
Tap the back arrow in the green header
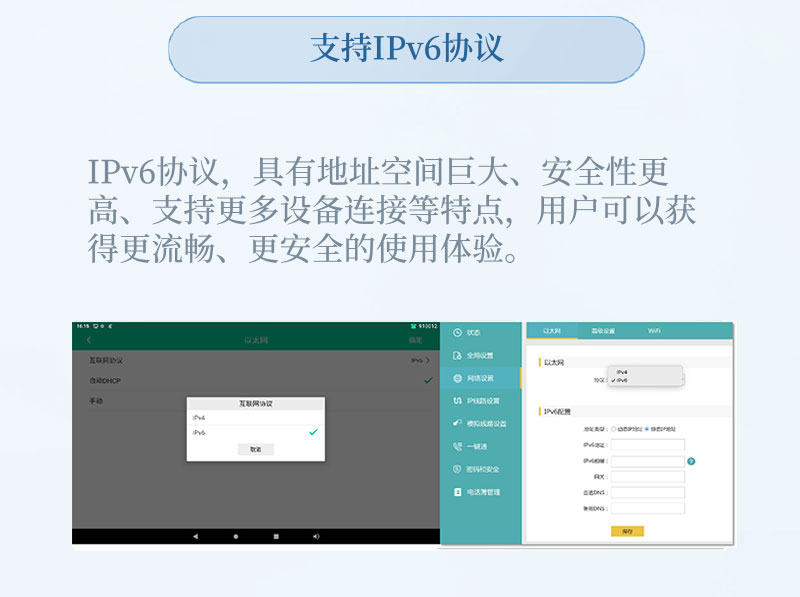click(x=89, y=340)
